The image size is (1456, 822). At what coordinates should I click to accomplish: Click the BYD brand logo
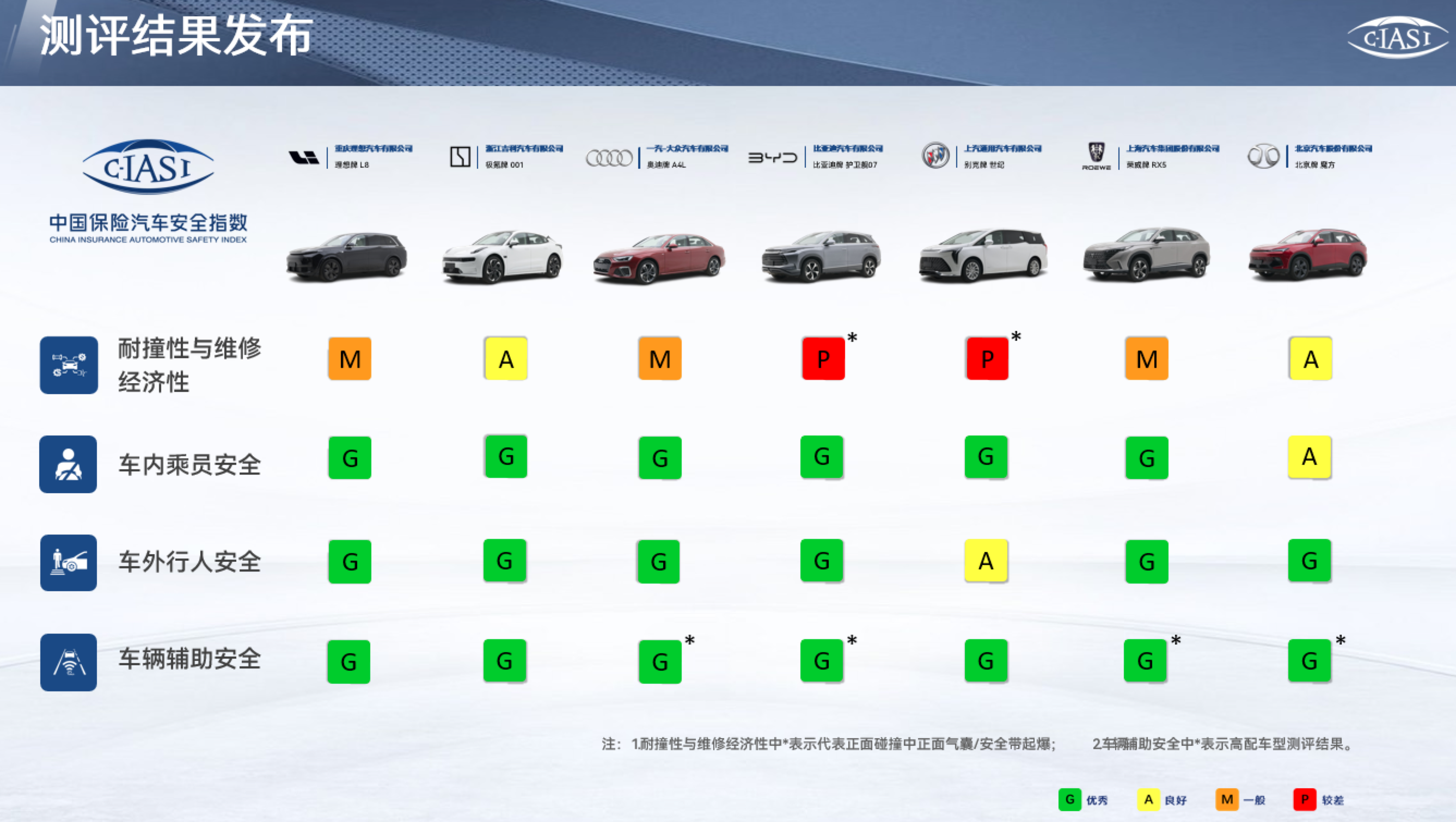coord(773,158)
